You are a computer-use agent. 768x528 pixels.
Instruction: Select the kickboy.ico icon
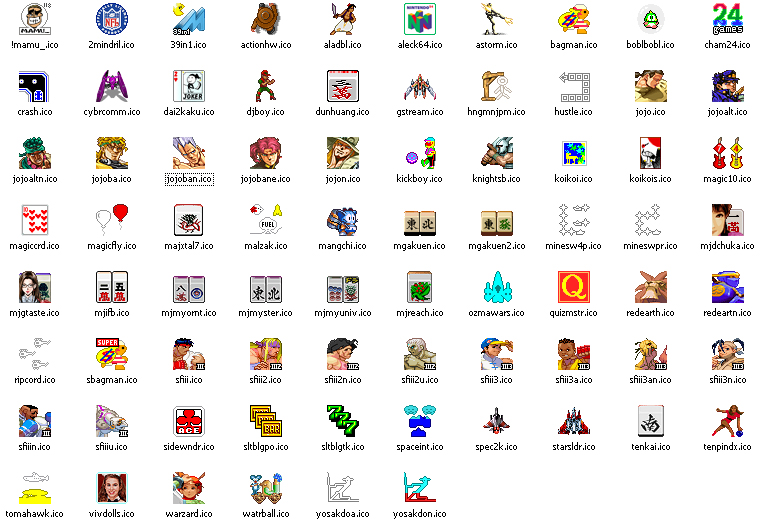click(420, 153)
